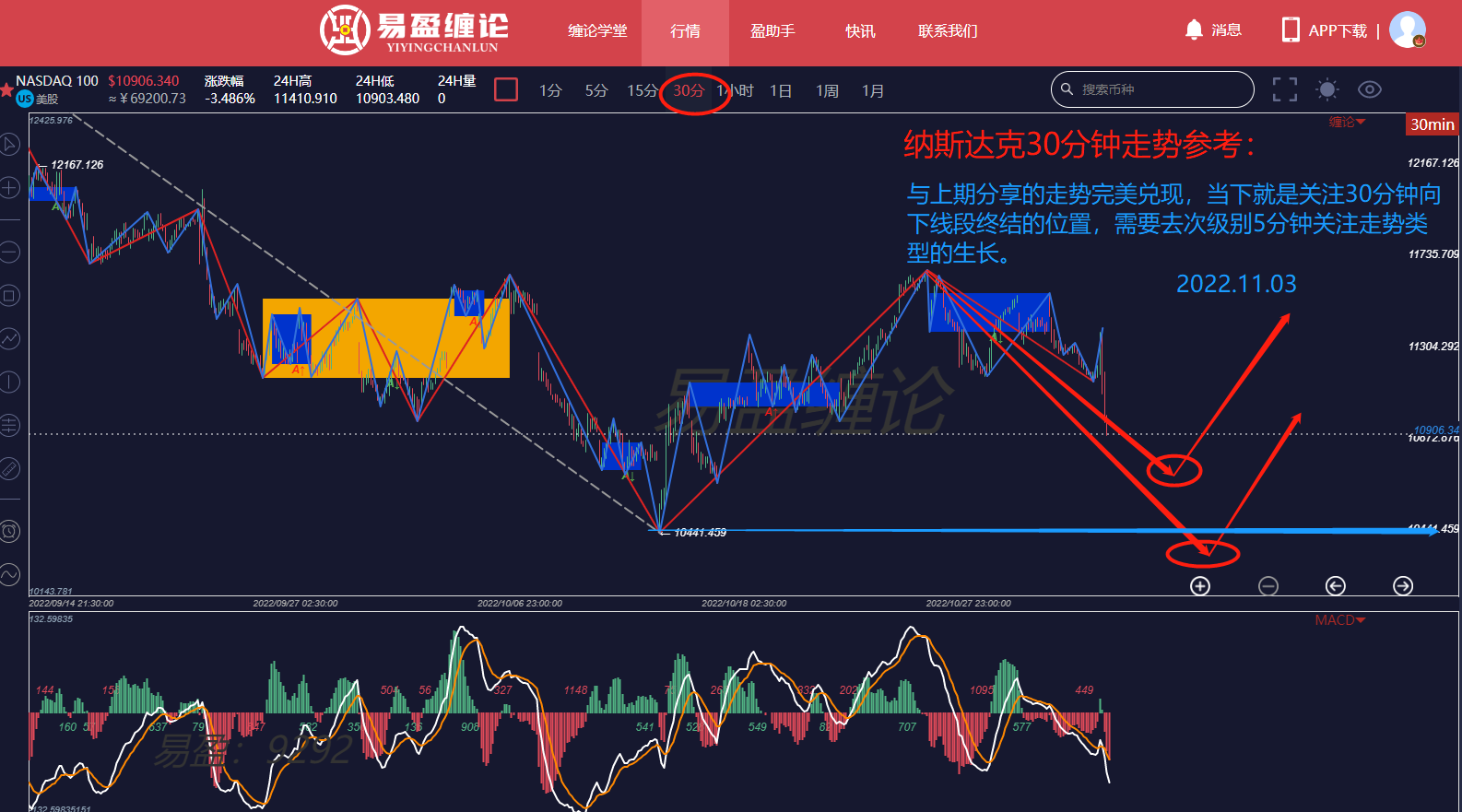Switch to 1日 timeframe
The image size is (1462, 812).
coord(781,90)
